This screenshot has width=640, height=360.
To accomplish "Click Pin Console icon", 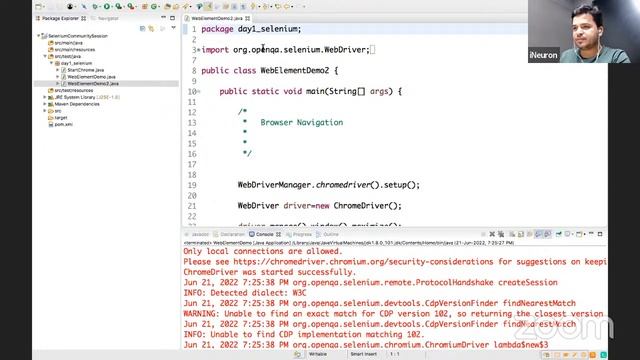I will (558, 234).
